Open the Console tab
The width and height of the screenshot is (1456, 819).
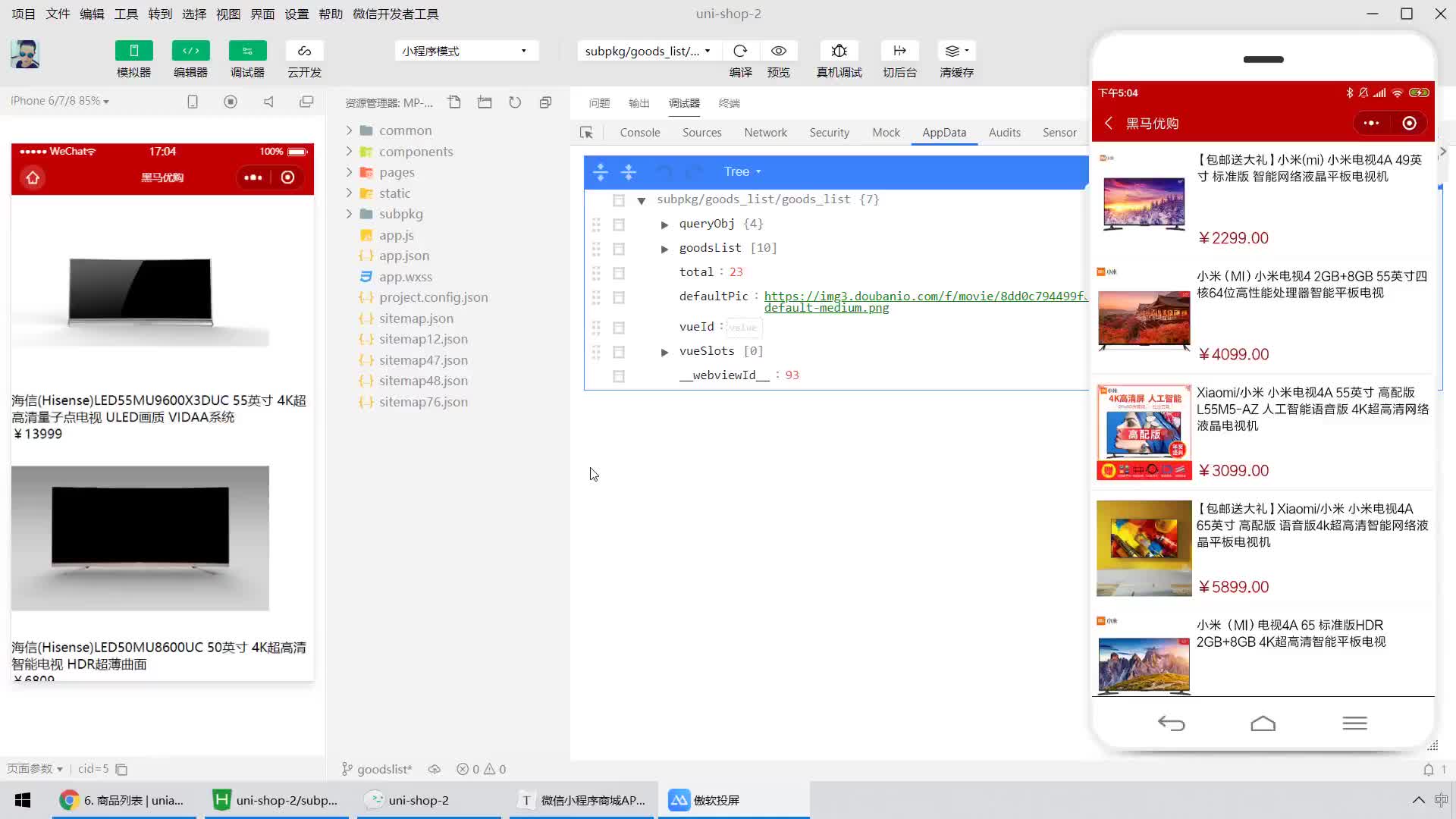click(640, 133)
